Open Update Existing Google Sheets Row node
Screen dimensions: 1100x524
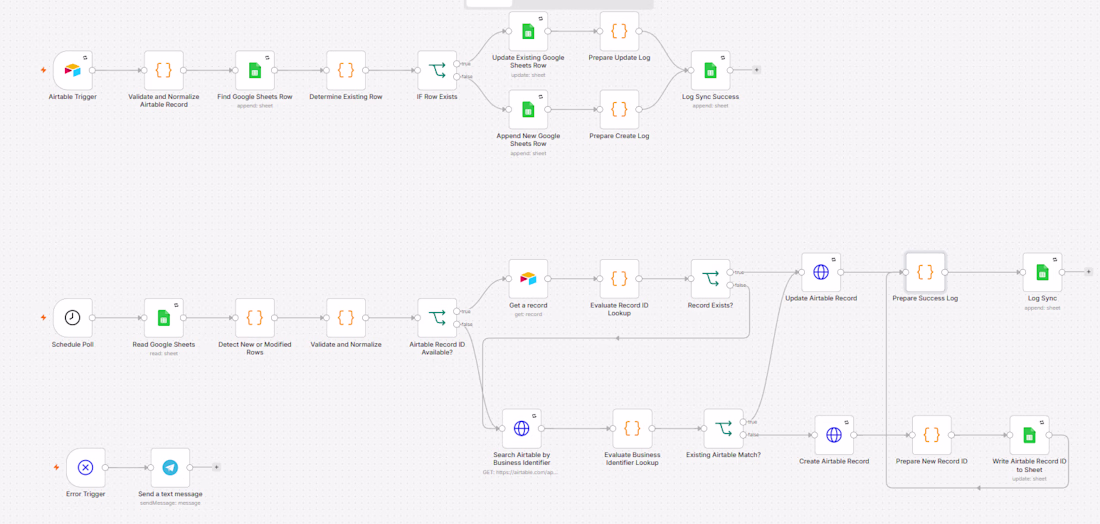528,31
